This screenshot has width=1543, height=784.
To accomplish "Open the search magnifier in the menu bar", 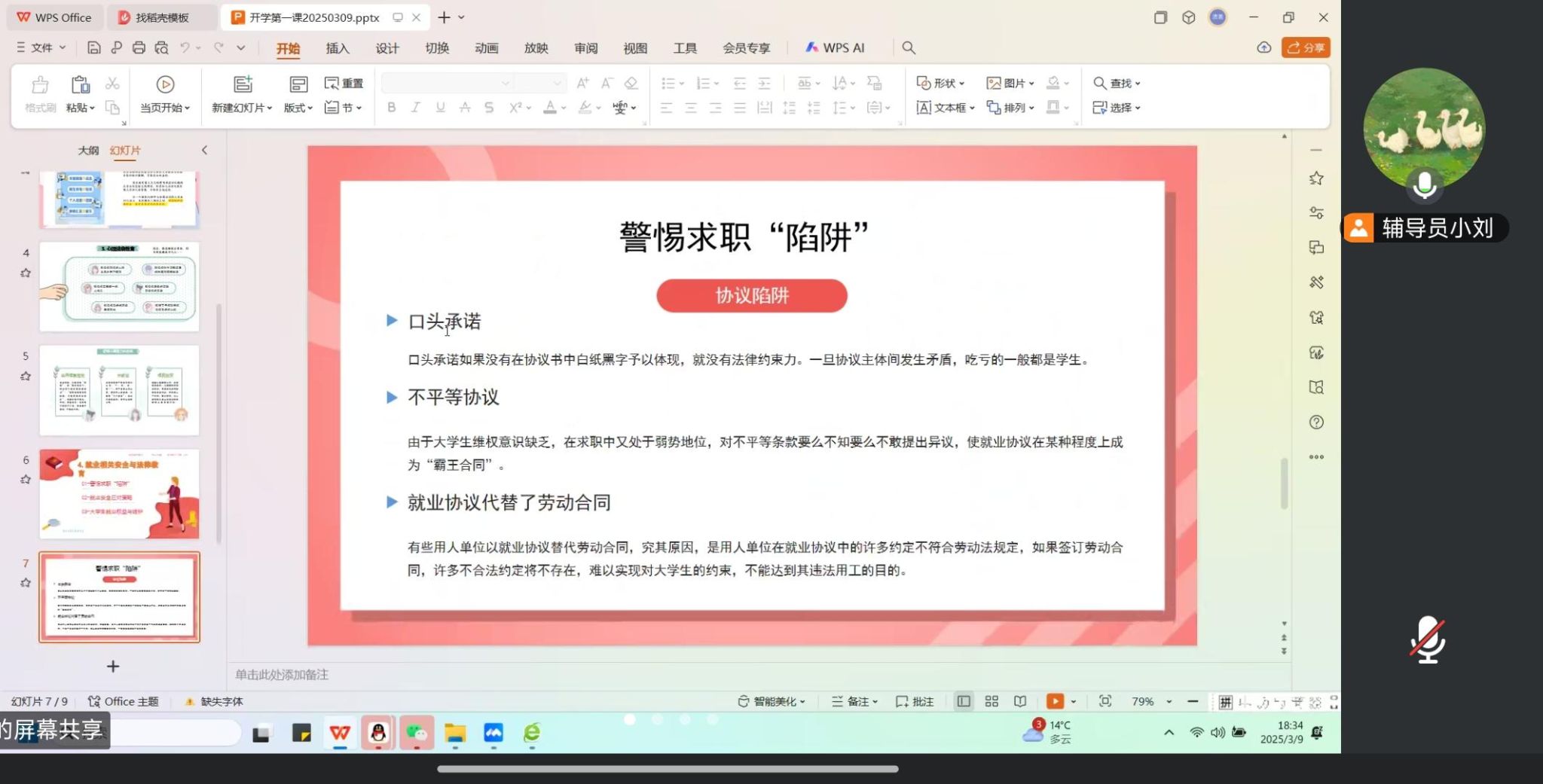I will pos(909,48).
